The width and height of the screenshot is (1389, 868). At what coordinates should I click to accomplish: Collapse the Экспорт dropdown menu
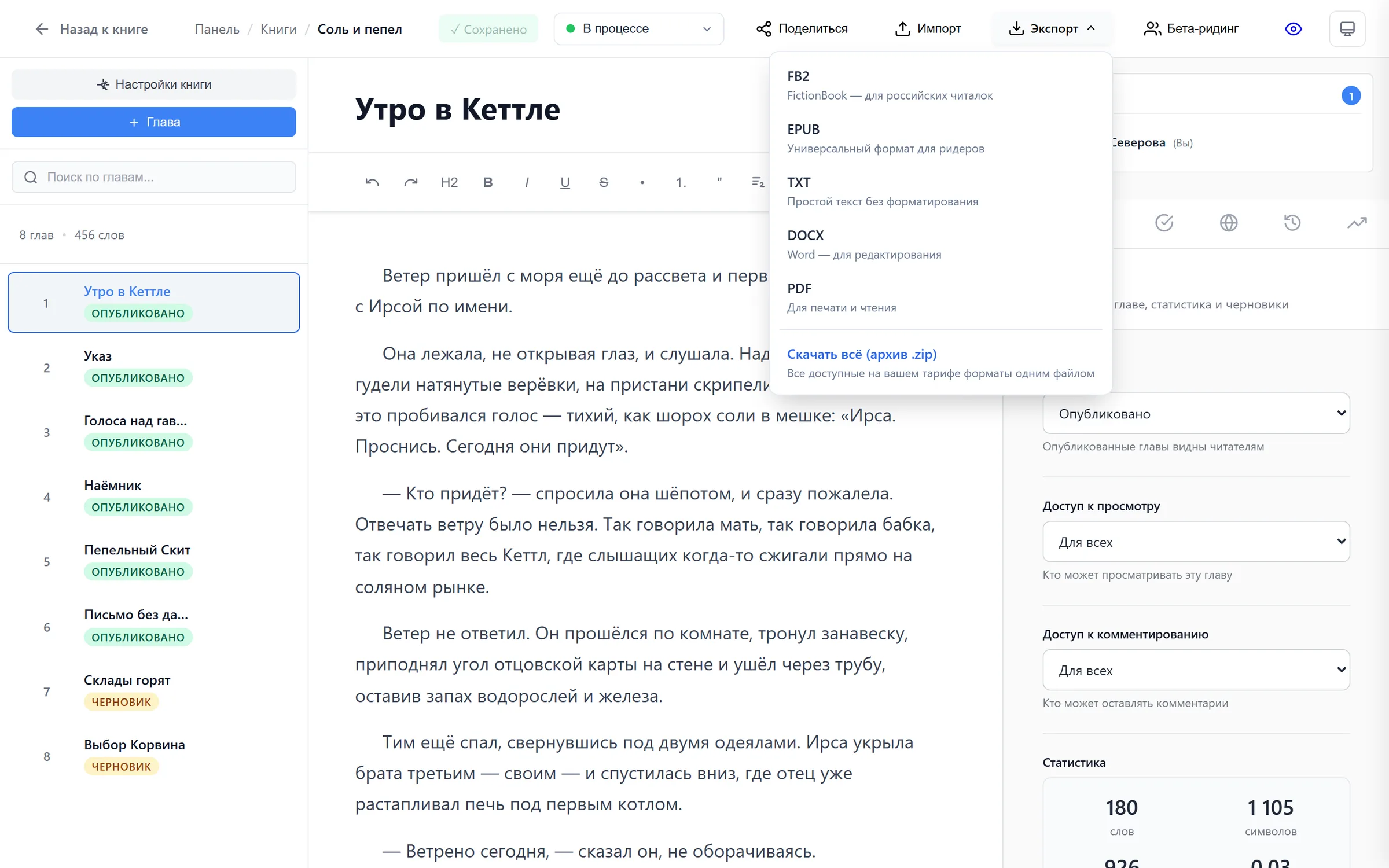1052,29
